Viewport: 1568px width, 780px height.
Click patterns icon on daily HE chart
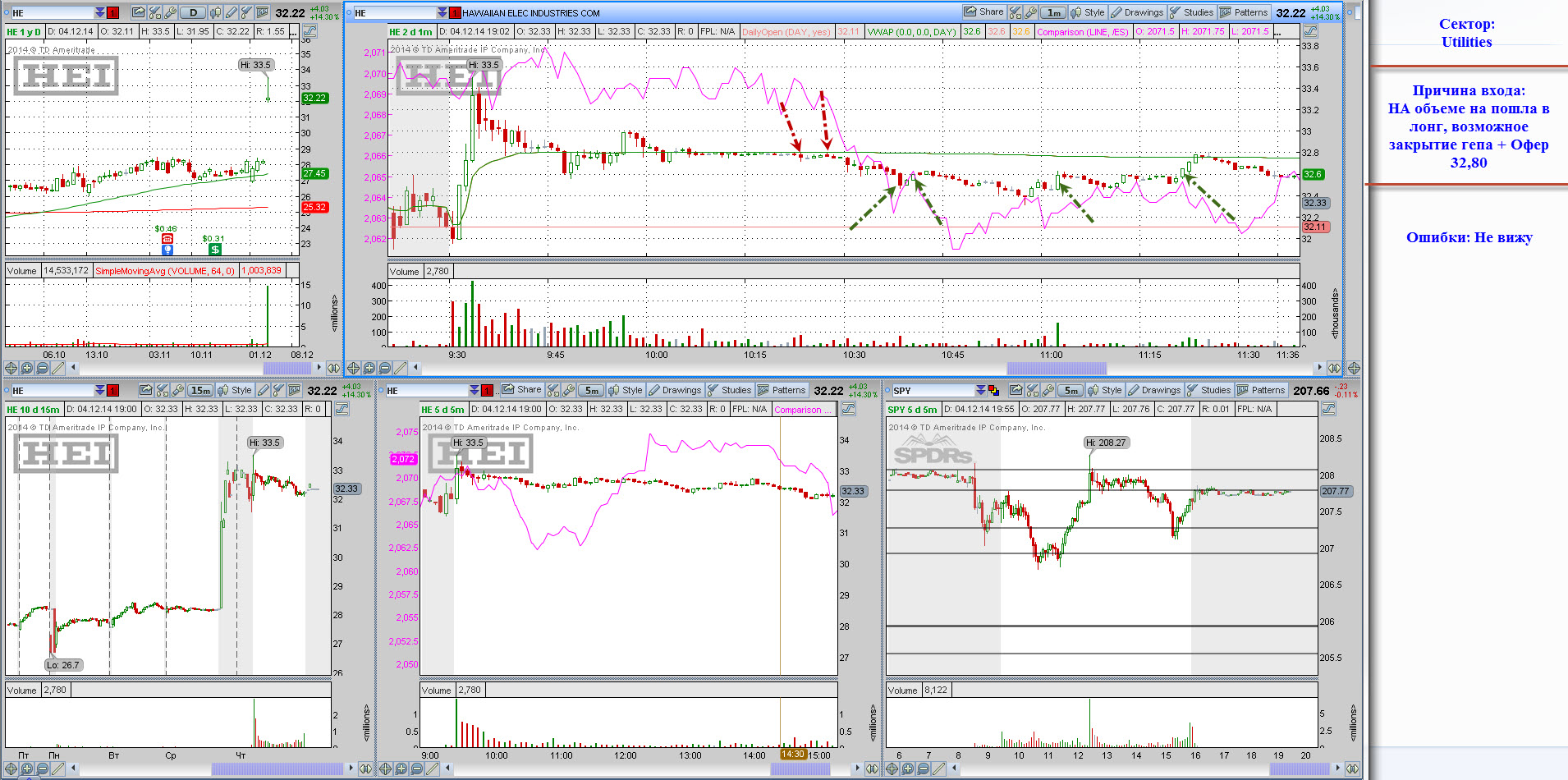tap(263, 12)
